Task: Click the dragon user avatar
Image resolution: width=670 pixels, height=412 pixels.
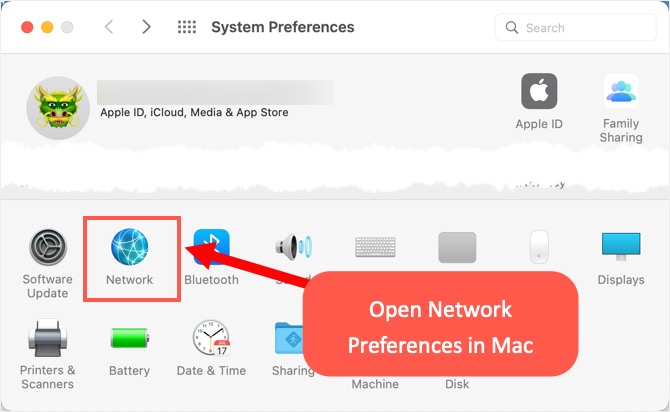Action: pyautogui.click(x=58, y=108)
